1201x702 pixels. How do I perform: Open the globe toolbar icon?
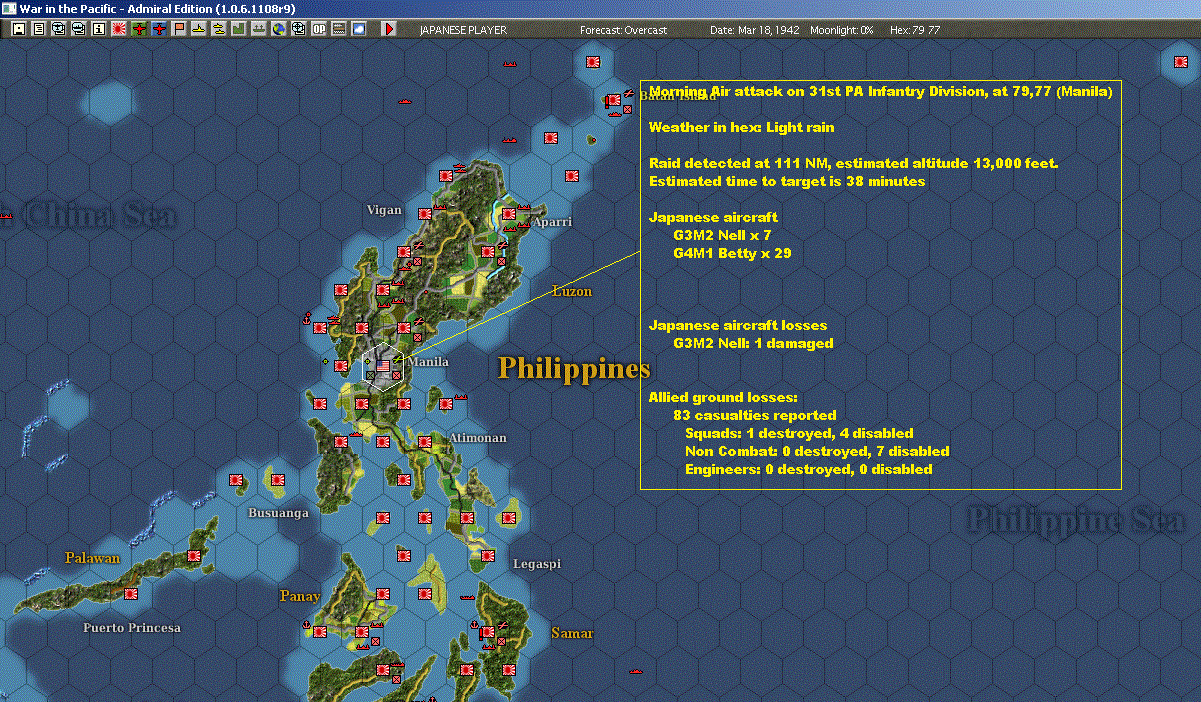(279, 30)
